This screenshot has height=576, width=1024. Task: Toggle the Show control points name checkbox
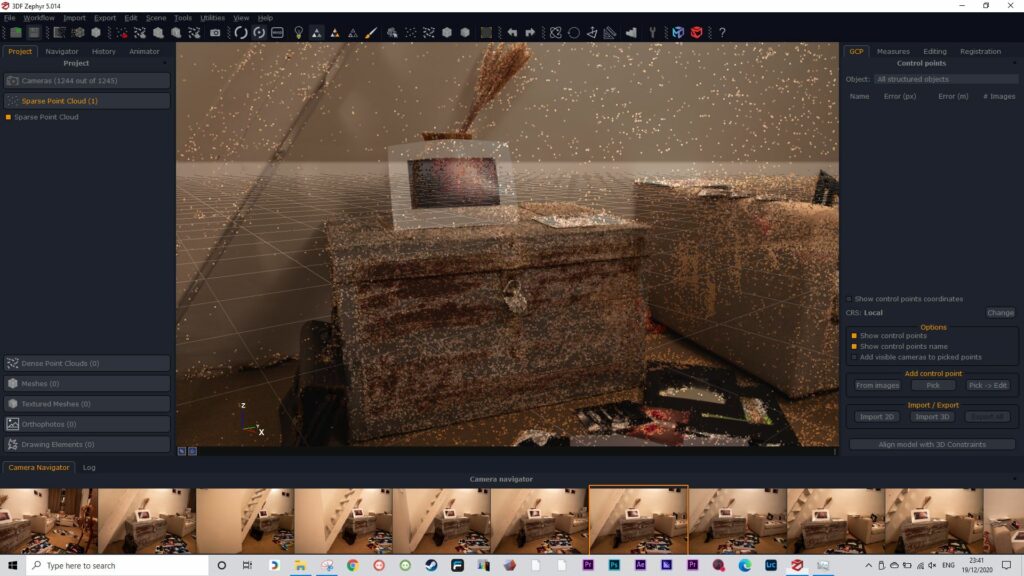[x=854, y=346]
